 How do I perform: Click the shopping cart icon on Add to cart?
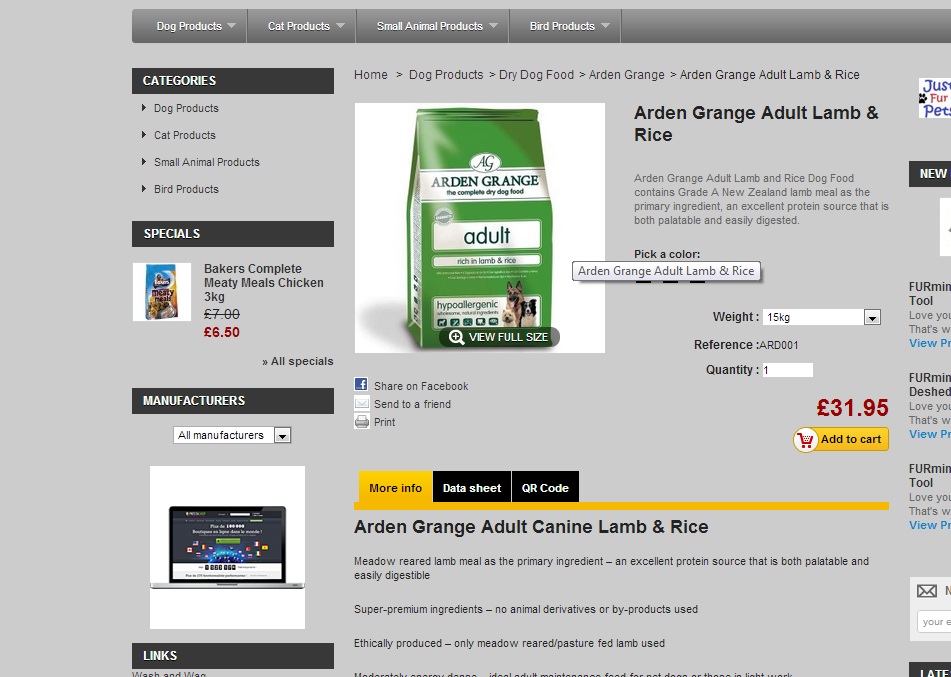coord(805,440)
